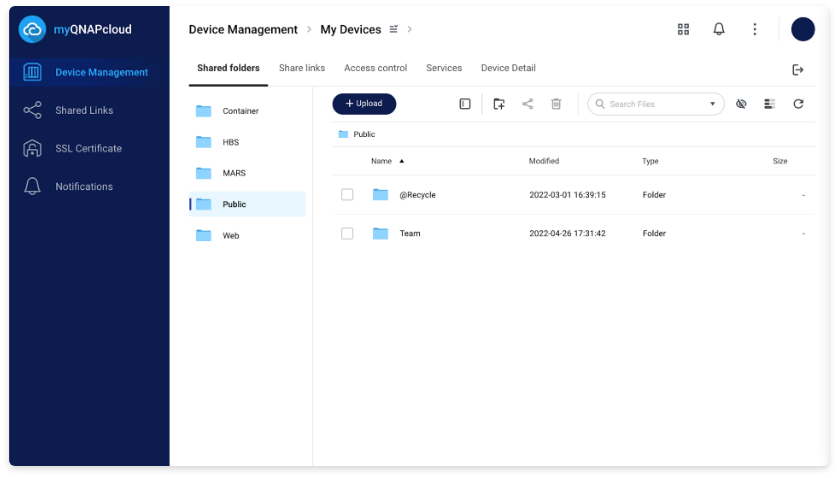Viewport: 838px width, 478px height.
Task: Toggle hidden files eye icon
Action: (741, 104)
